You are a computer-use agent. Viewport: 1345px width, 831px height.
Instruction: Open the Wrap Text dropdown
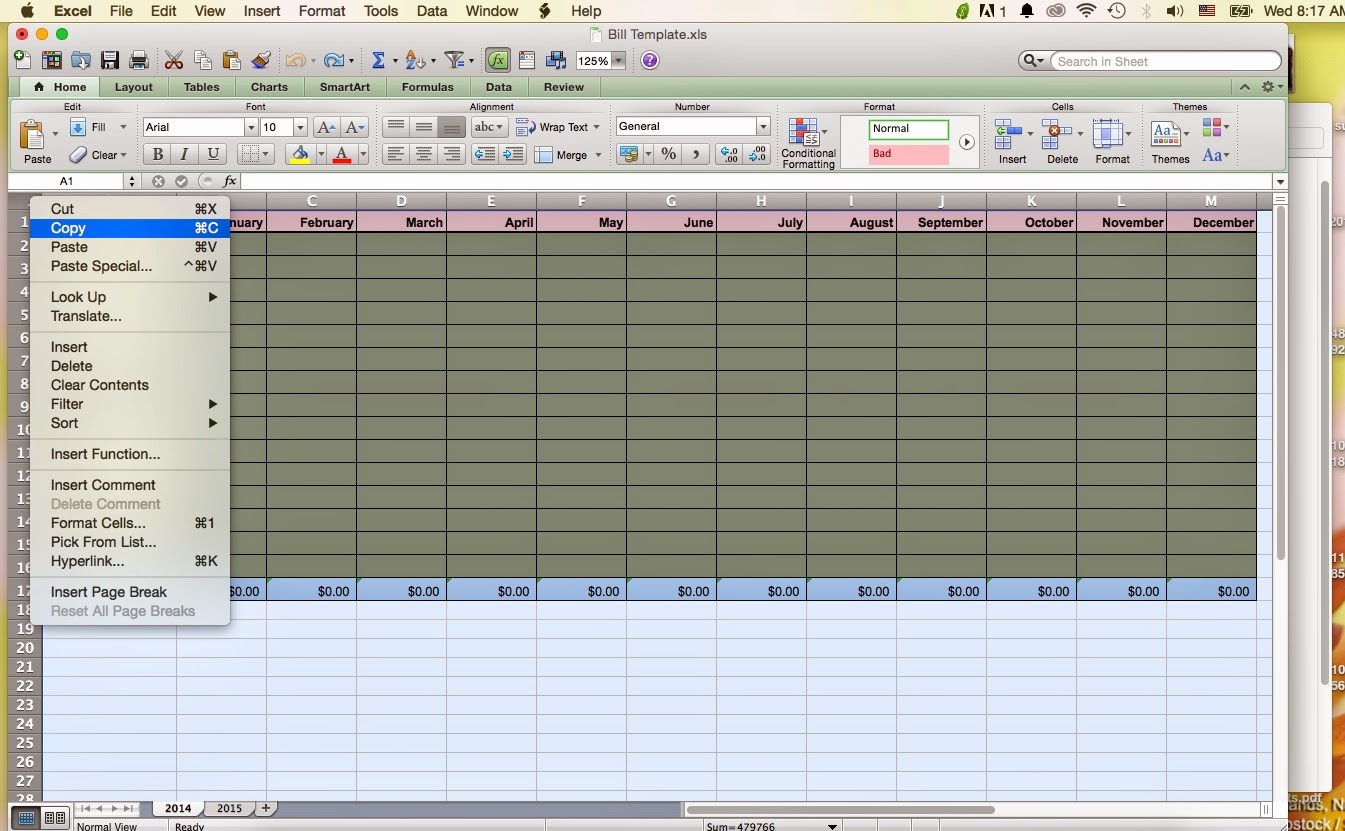click(x=597, y=127)
